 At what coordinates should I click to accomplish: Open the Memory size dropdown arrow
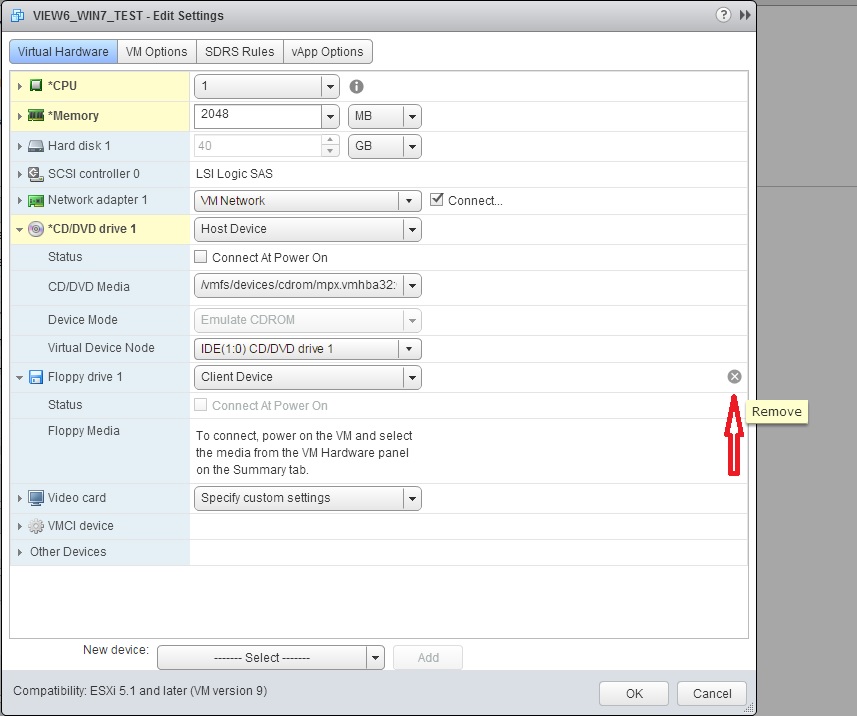(x=330, y=116)
